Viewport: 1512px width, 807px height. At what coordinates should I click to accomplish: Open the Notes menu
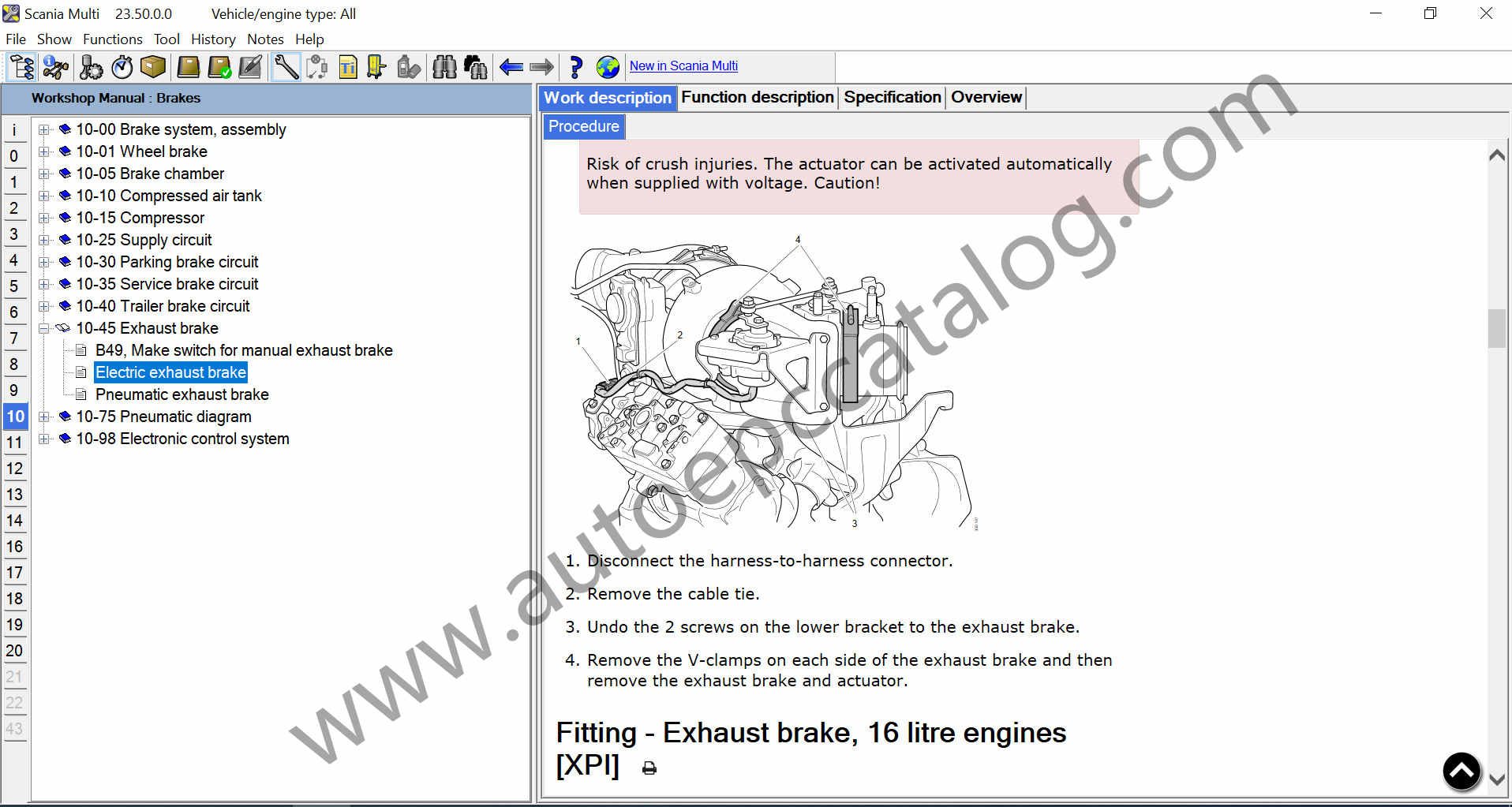[265, 39]
